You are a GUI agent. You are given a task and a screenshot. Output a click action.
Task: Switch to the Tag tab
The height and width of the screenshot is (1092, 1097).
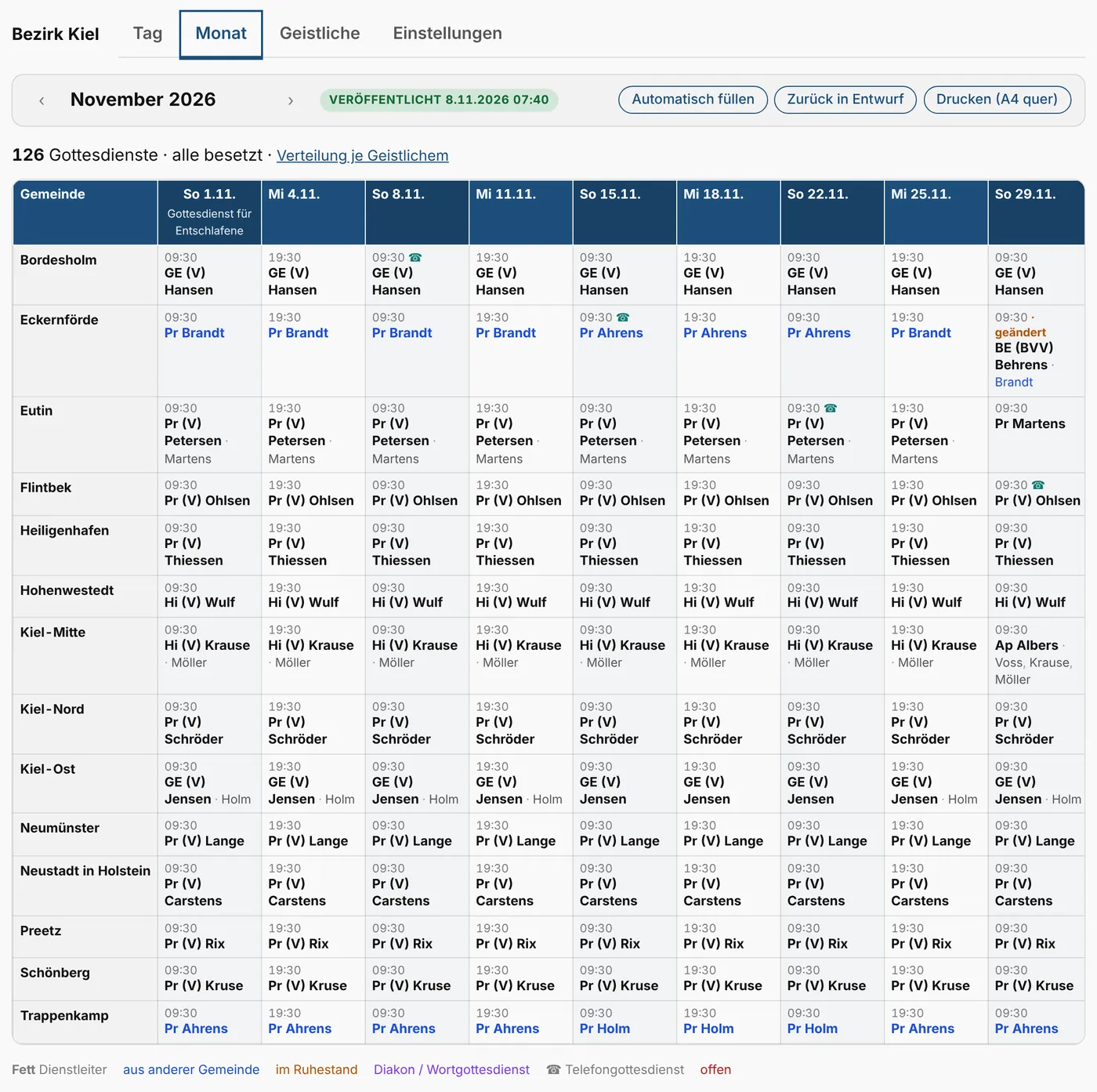click(147, 34)
